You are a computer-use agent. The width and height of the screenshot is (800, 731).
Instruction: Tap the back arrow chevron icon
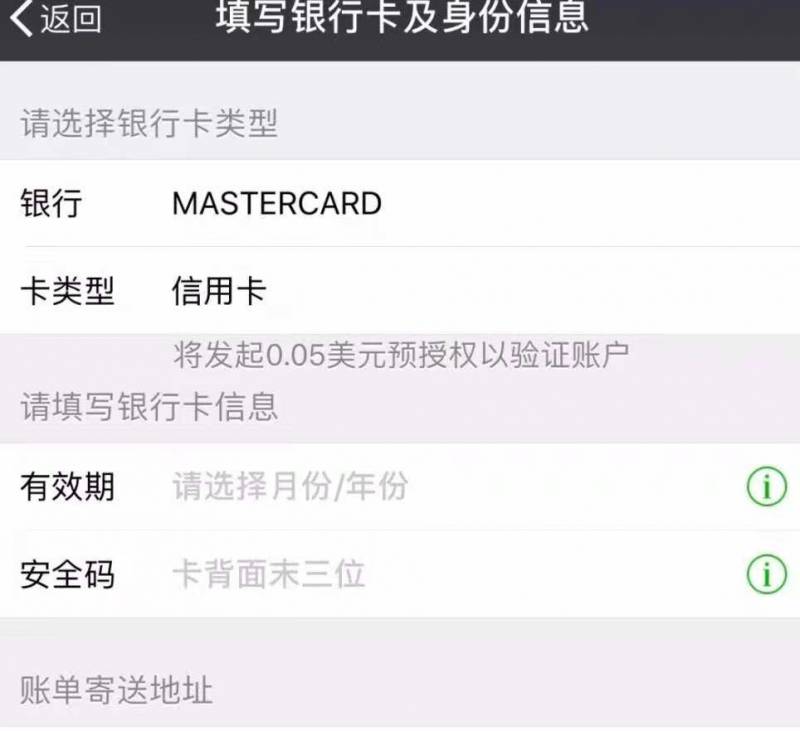(x=21, y=17)
